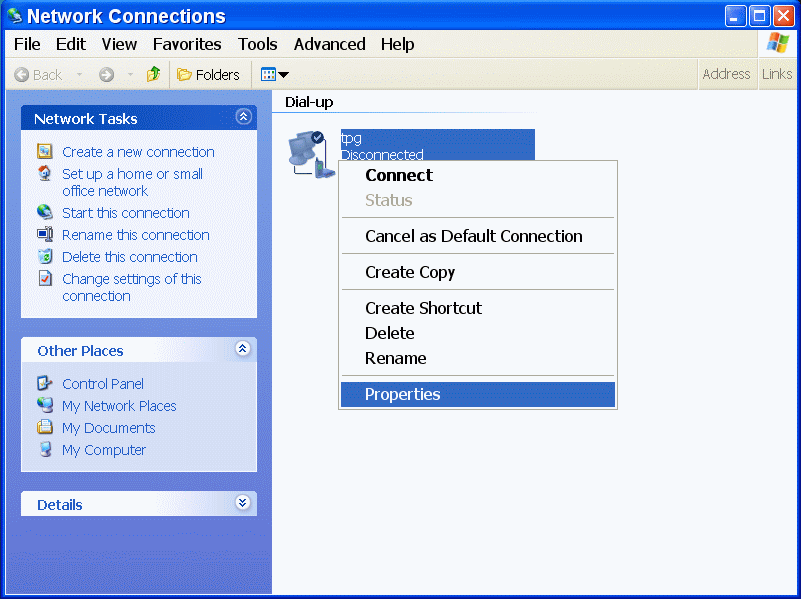Open the My Documents link
Screen dimensions: 801x599
(108, 427)
